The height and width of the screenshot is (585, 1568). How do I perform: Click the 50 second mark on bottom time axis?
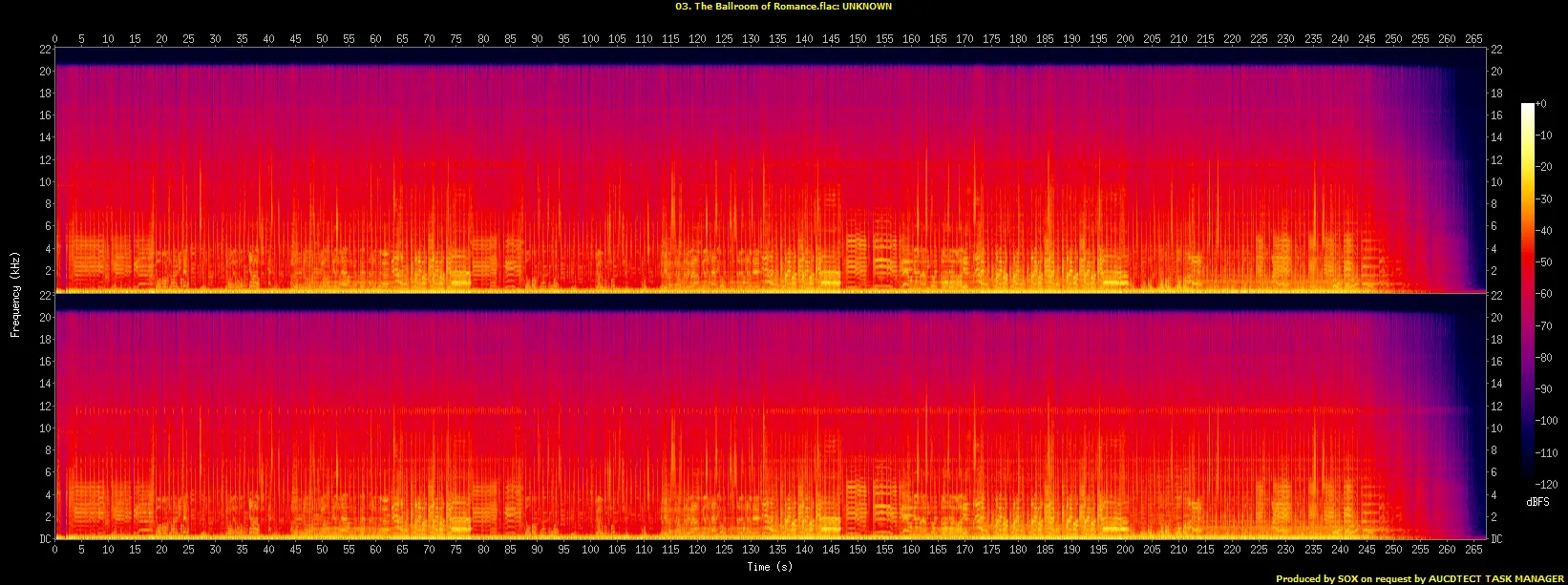click(x=323, y=552)
